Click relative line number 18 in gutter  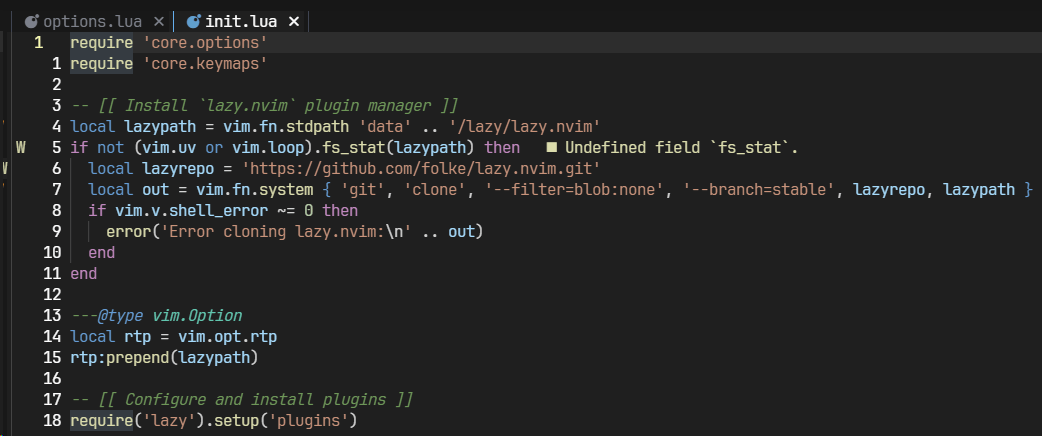point(52,421)
